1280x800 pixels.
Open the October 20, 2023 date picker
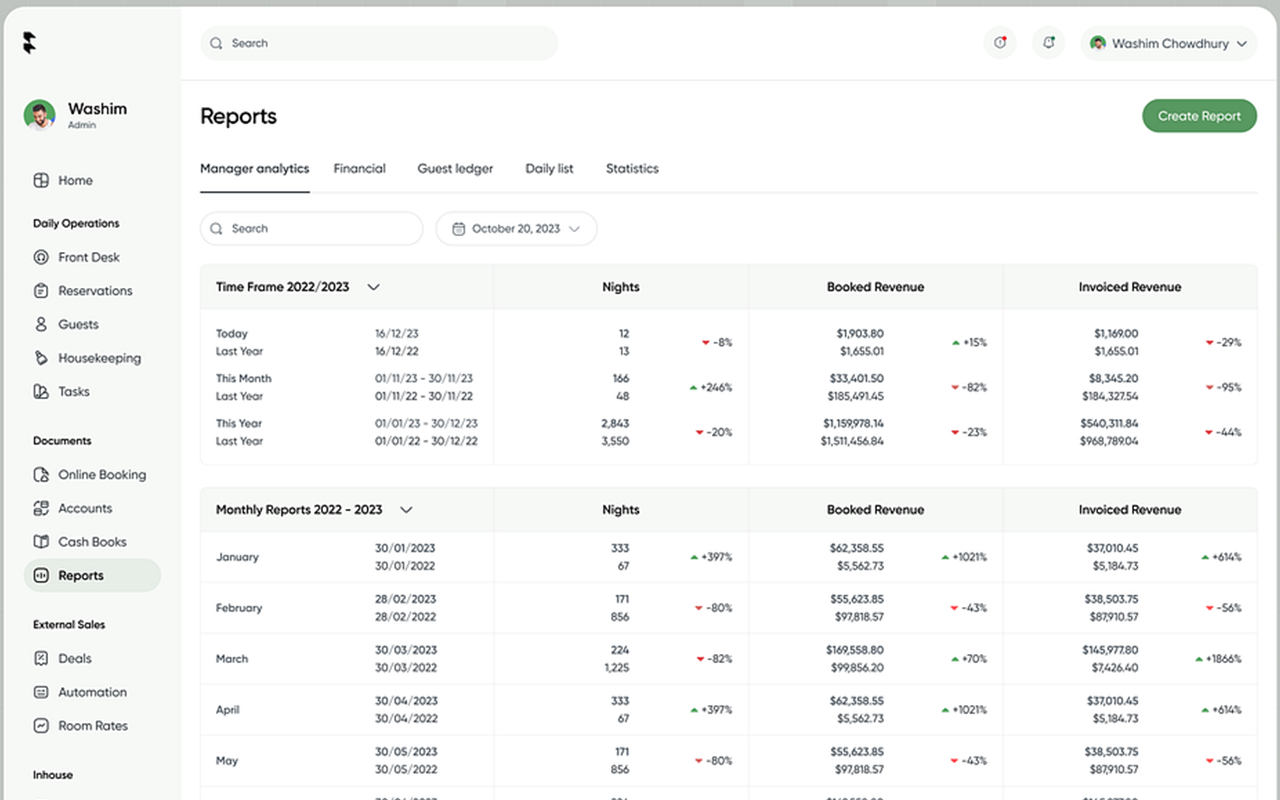(516, 228)
